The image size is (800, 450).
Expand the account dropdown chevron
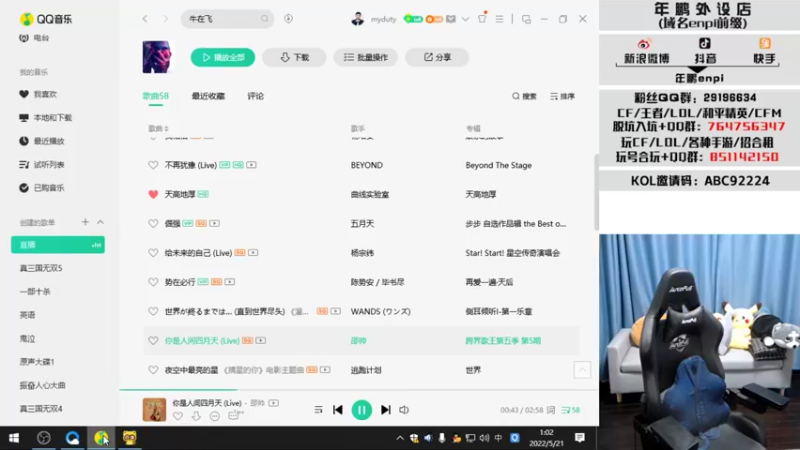(465, 19)
